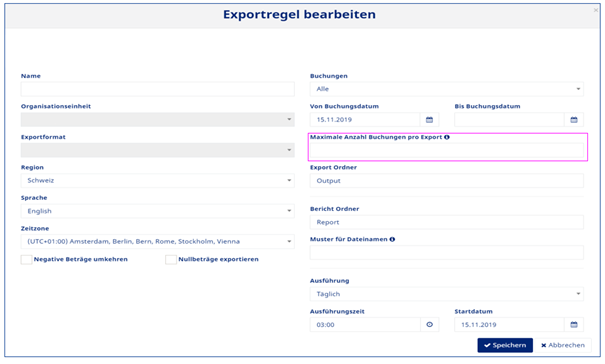Click info icon next to Maximale Anzahl Buchungen
The width and height of the screenshot is (605, 364).
[447, 137]
